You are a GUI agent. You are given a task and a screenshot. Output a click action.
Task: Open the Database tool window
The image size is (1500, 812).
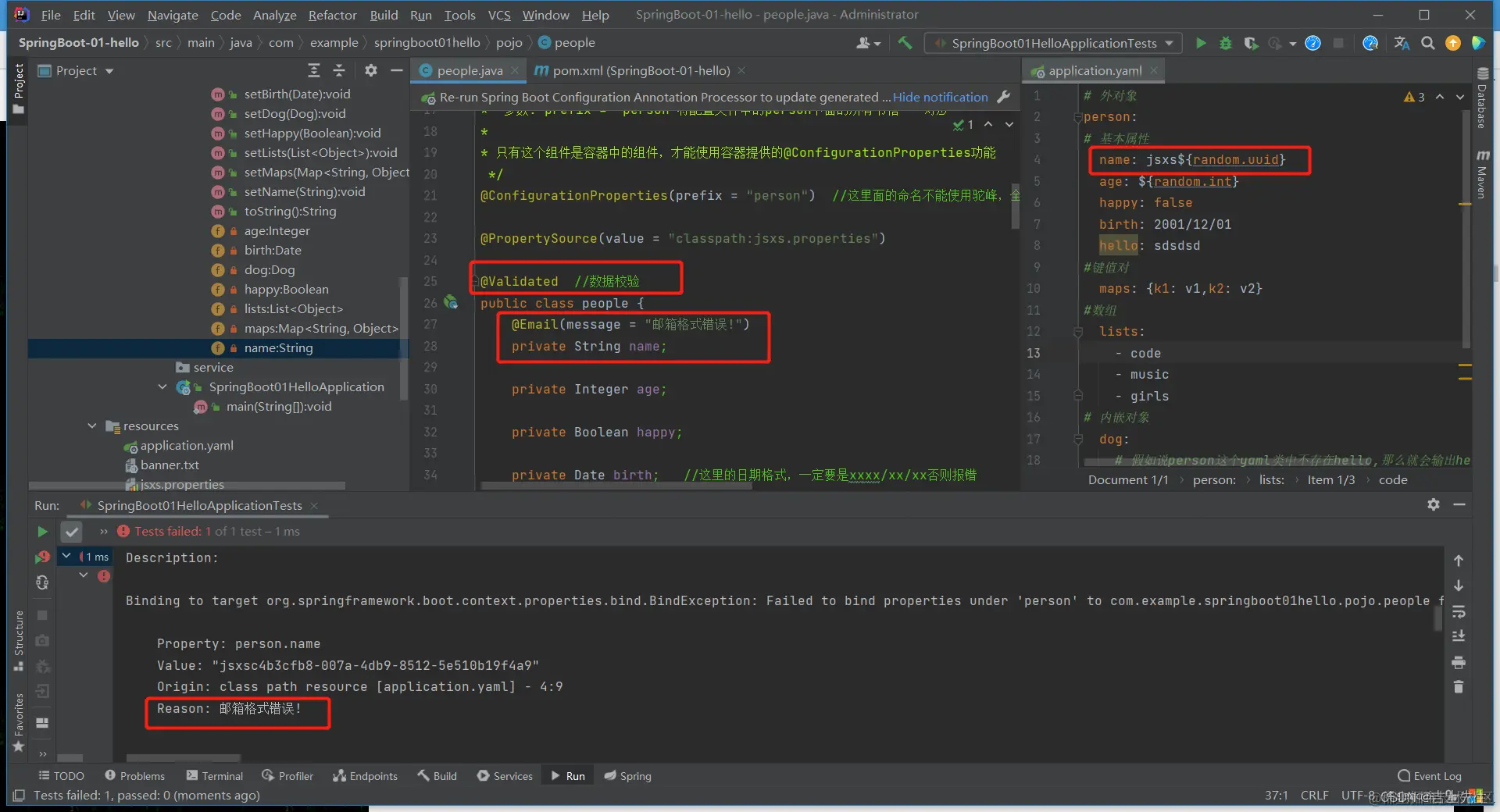coord(1482,98)
